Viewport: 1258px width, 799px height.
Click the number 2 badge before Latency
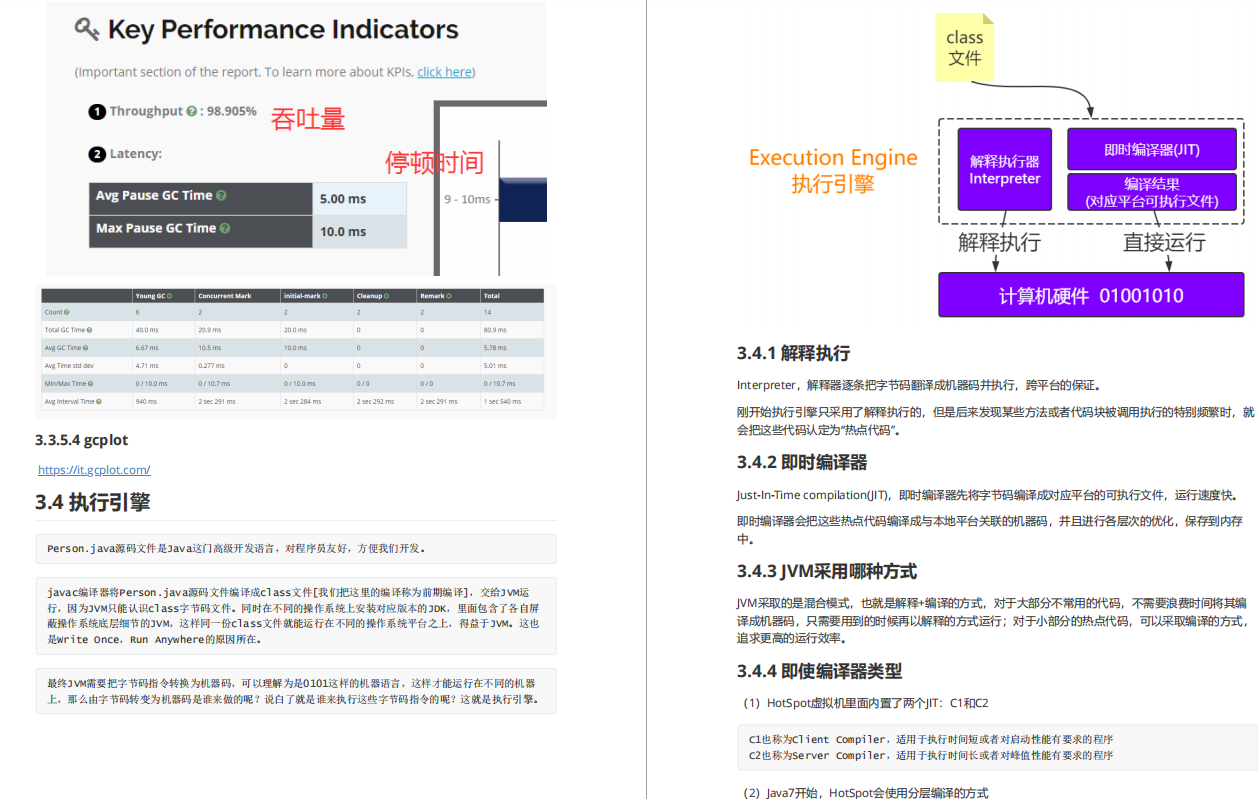point(97,154)
